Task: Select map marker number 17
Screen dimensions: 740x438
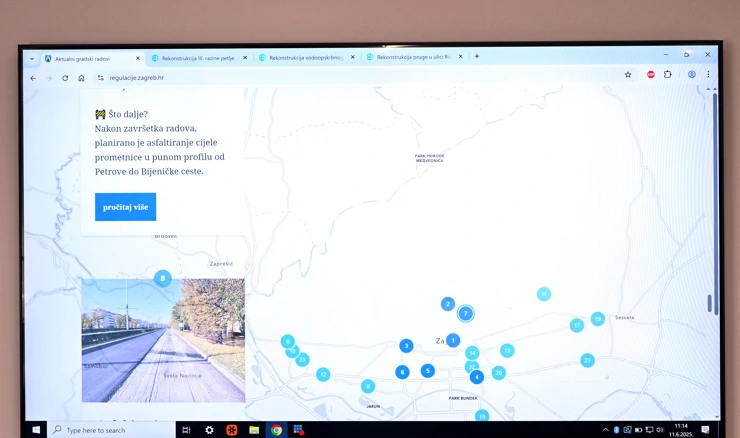Action: coord(577,325)
